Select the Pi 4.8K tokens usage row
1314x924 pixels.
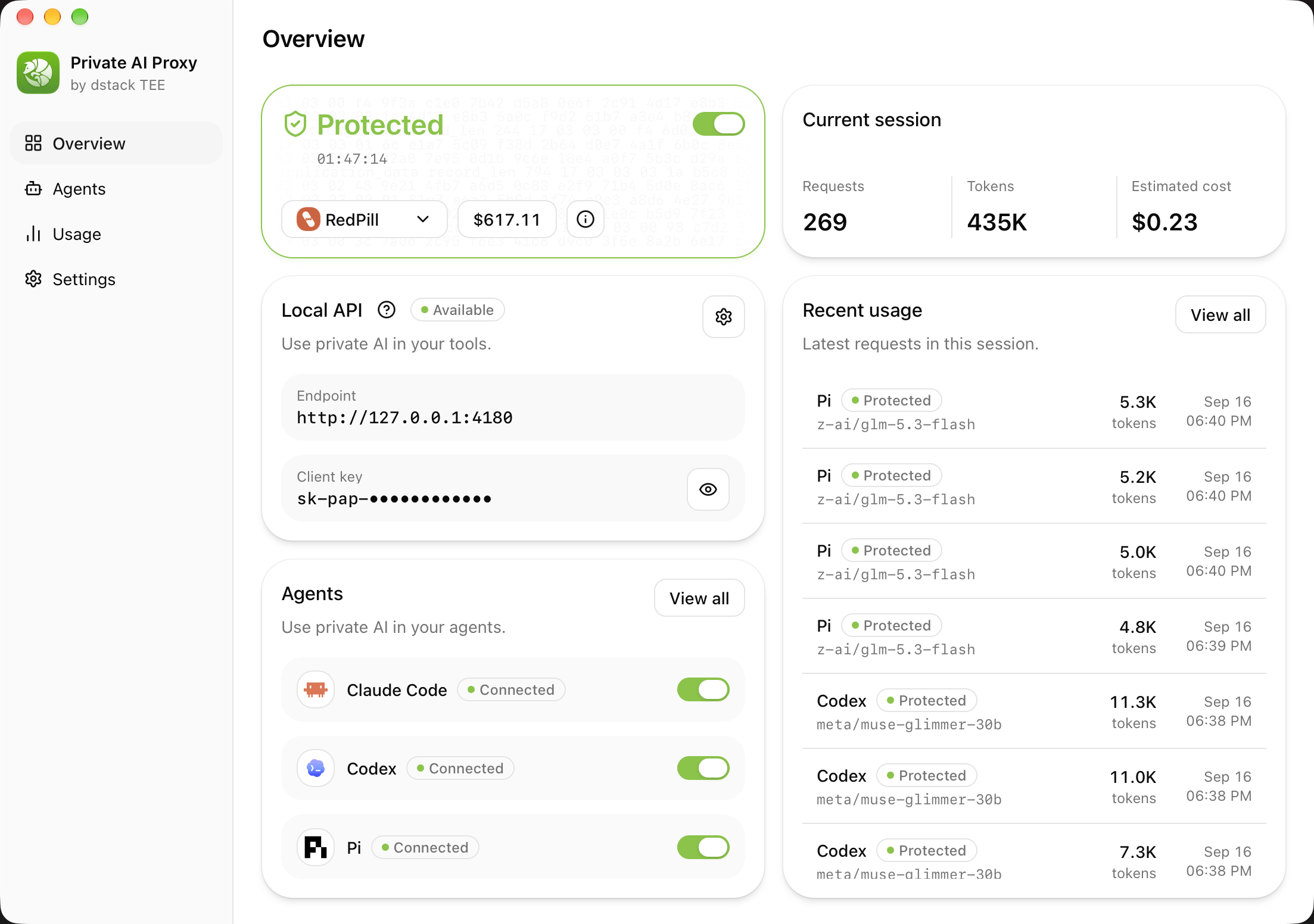[1034, 636]
